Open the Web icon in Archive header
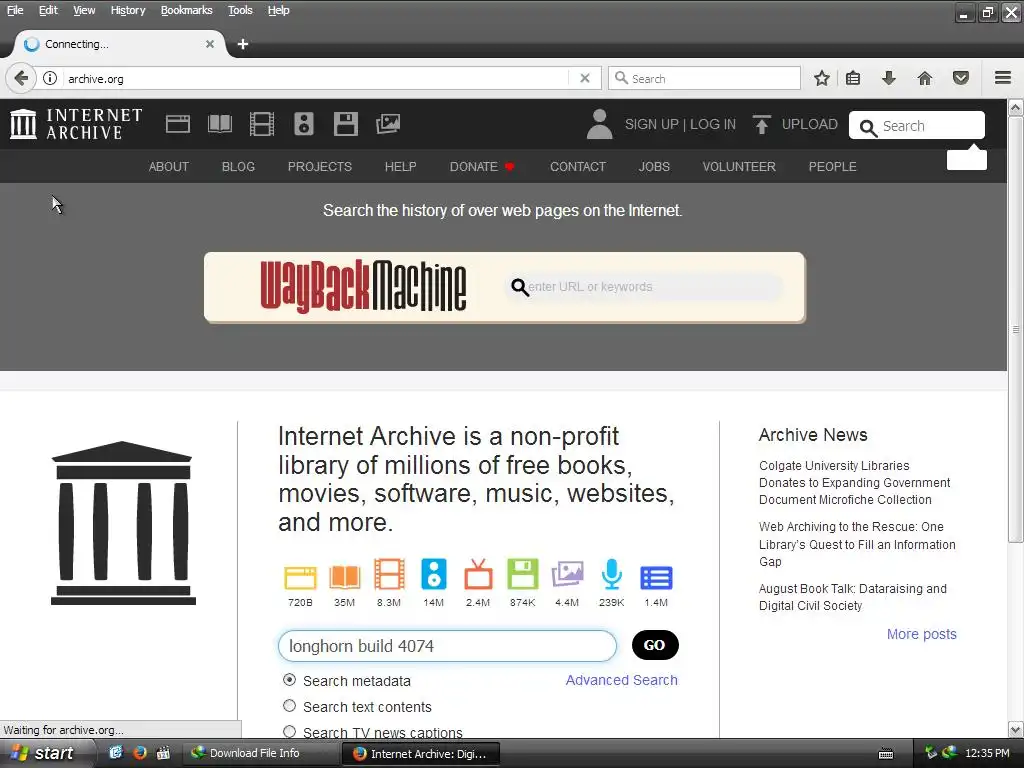 178,124
